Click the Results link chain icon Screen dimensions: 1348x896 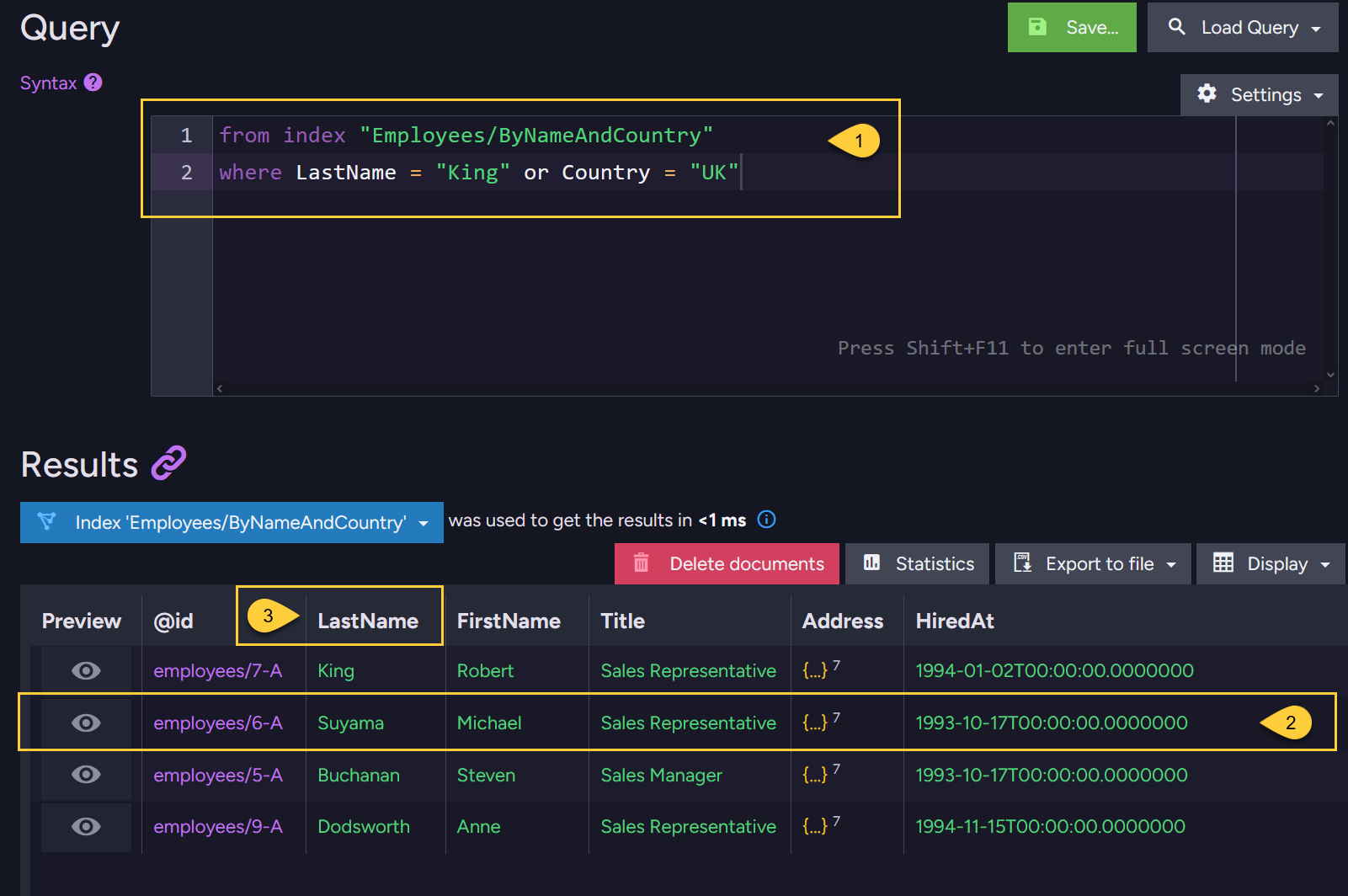(x=168, y=463)
